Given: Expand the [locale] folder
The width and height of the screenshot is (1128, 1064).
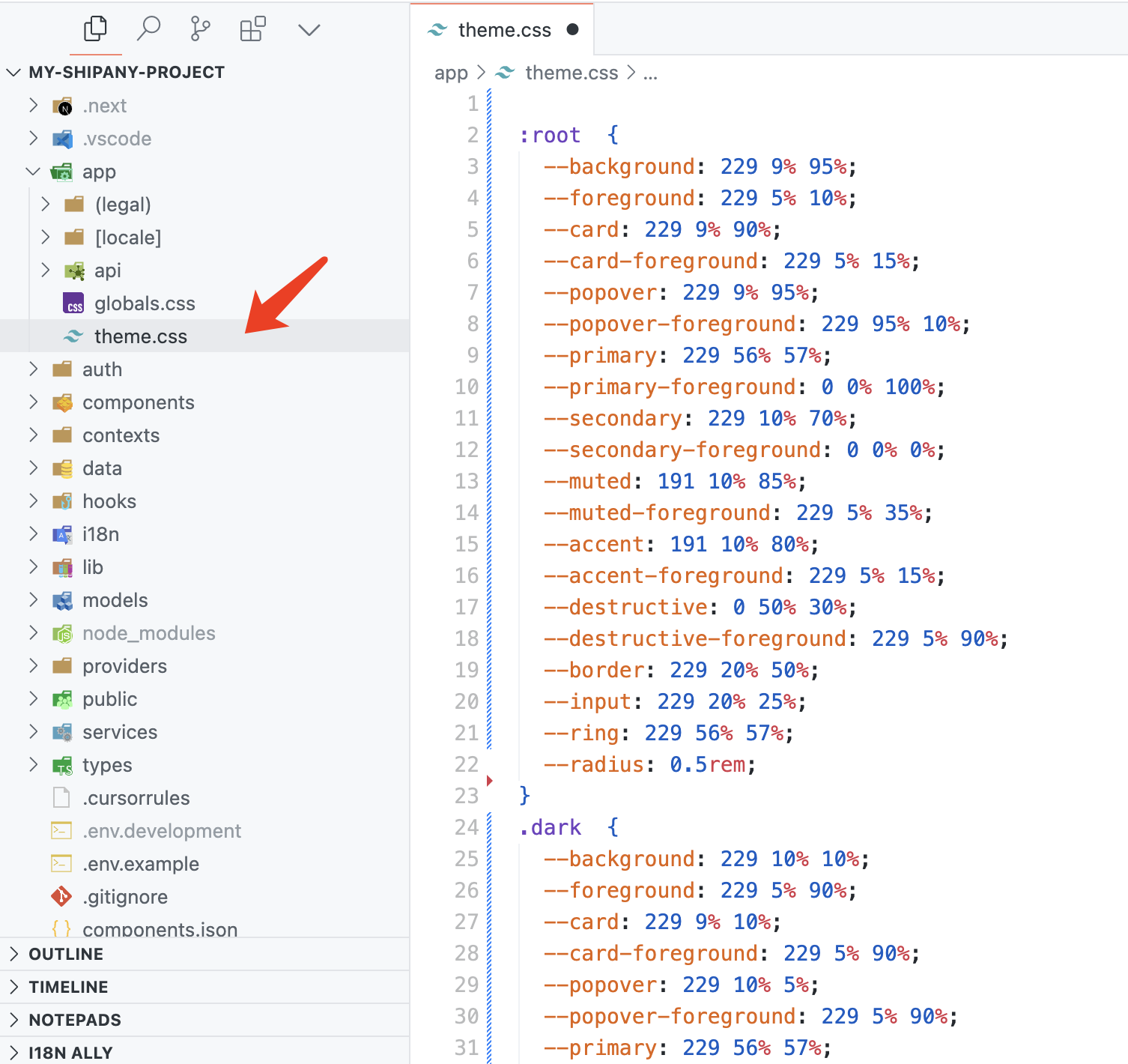Looking at the screenshot, I should 46,237.
